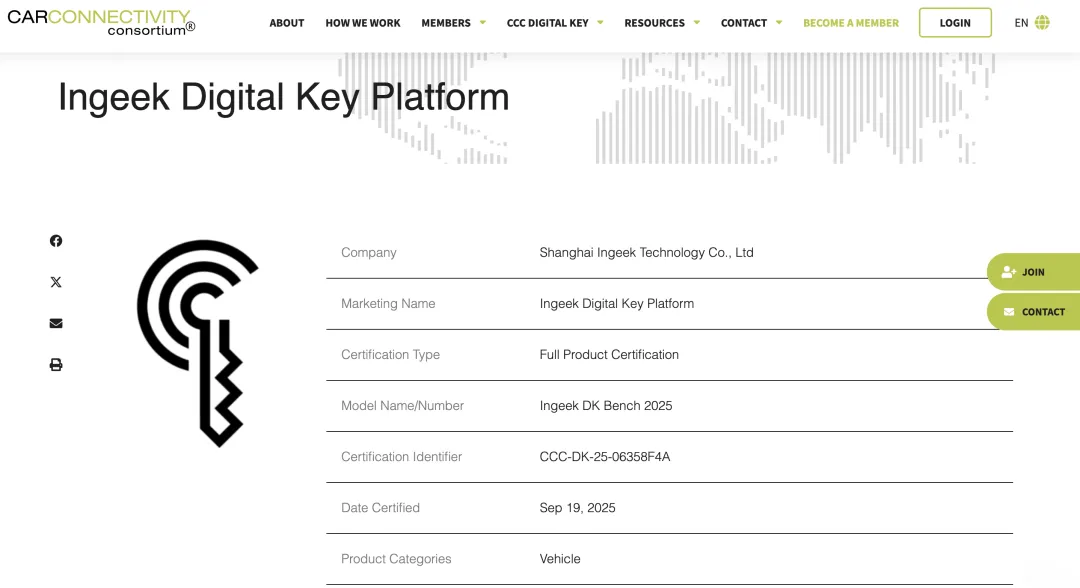This screenshot has width=1080, height=588.
Task: Click the Ingeek Digital Key Platform heading
Action: [x=284, y=97]
